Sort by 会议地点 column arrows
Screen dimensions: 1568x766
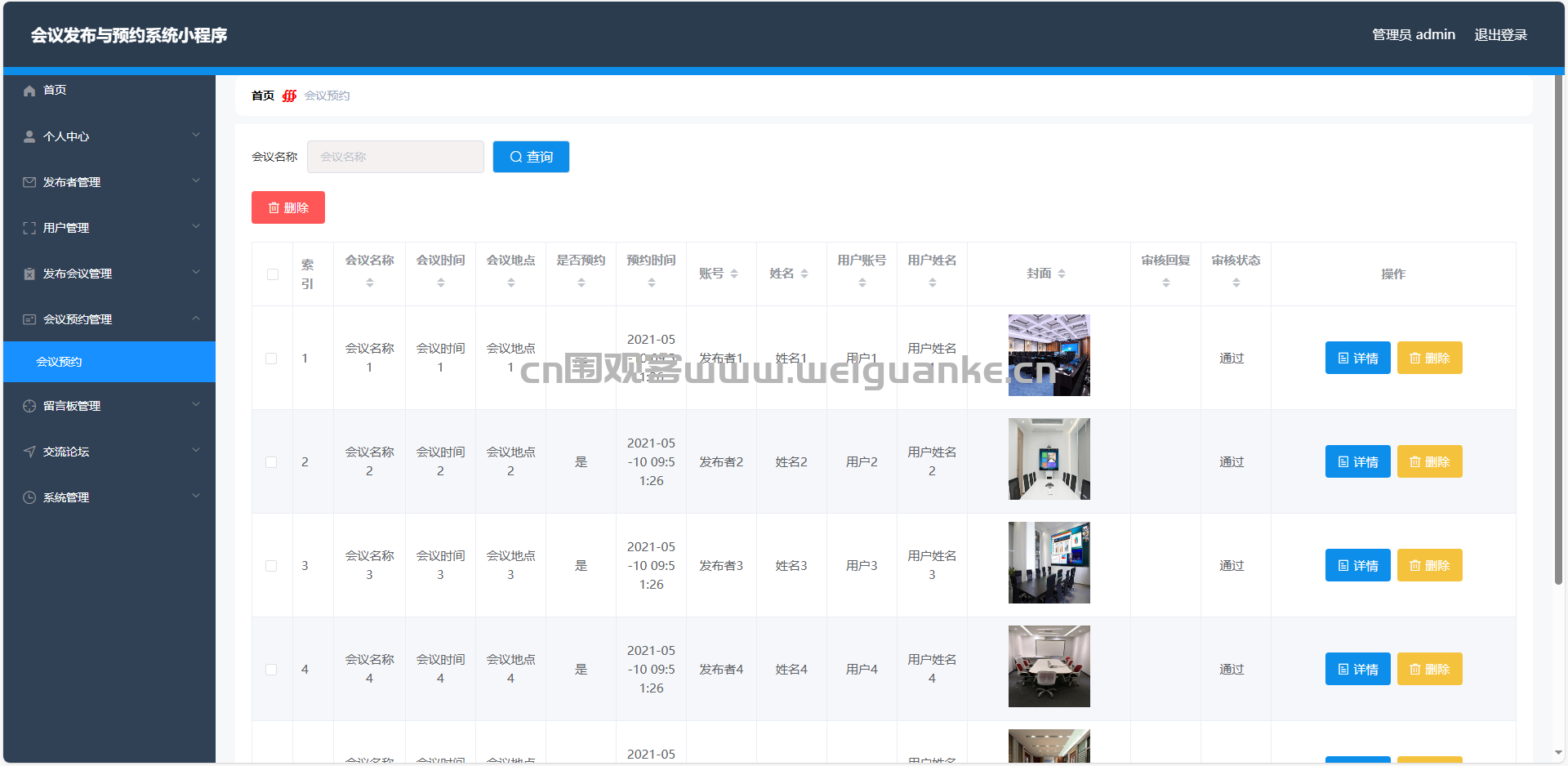click(511, 283)
